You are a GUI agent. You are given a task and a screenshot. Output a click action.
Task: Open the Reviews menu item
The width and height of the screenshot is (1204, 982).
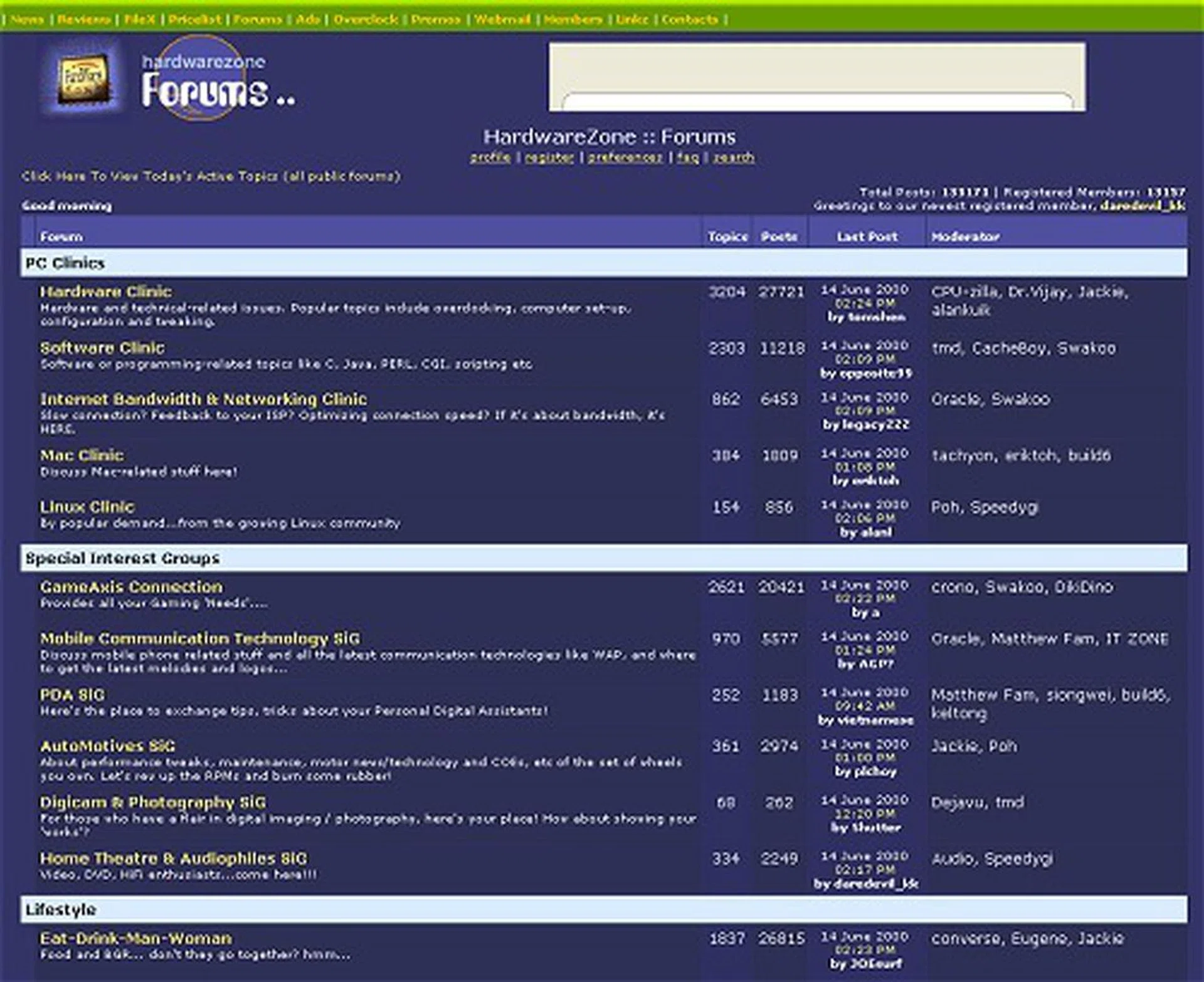84,19
